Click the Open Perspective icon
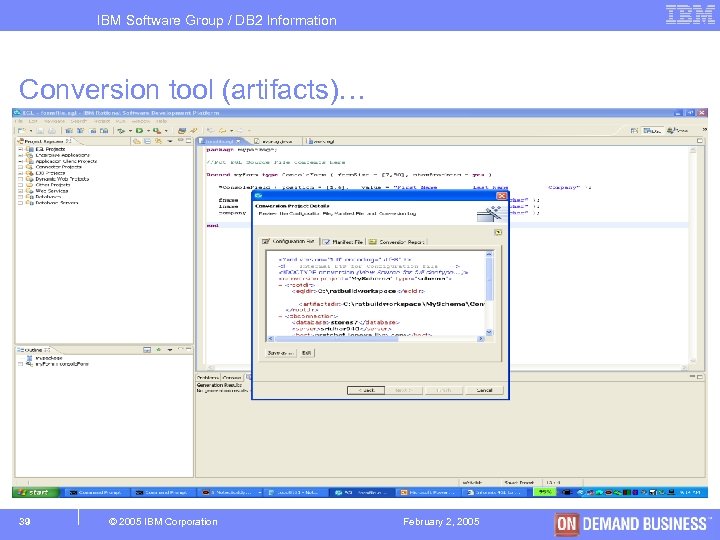The image size is (720, 540). click(634, 131)
